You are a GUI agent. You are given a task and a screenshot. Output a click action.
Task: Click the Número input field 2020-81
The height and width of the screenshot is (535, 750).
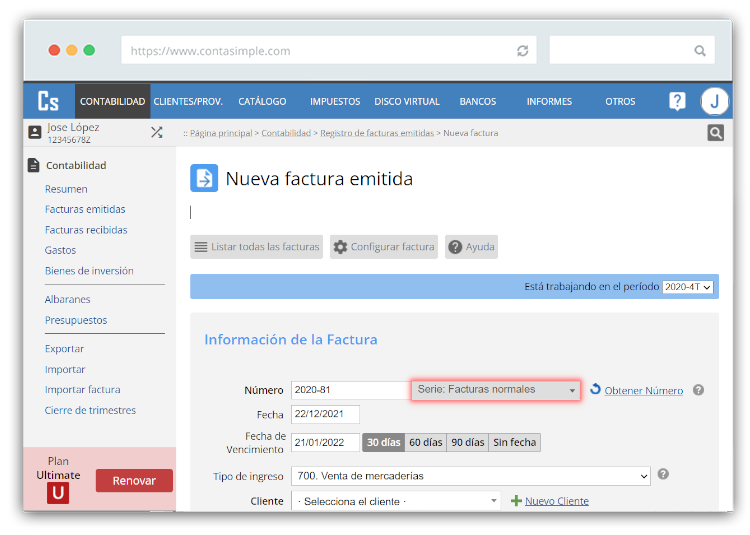pos(351,390)
